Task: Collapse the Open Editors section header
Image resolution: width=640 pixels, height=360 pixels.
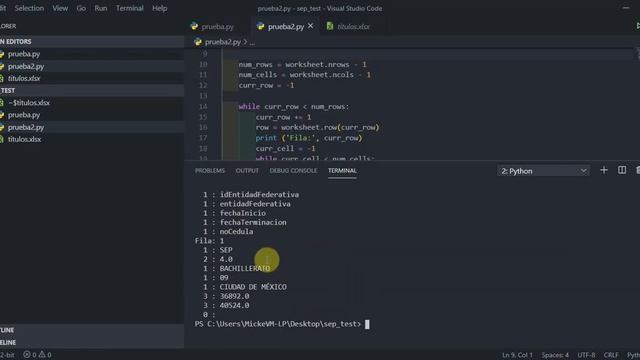Action: pyautogui.click(x=92, y=42)
